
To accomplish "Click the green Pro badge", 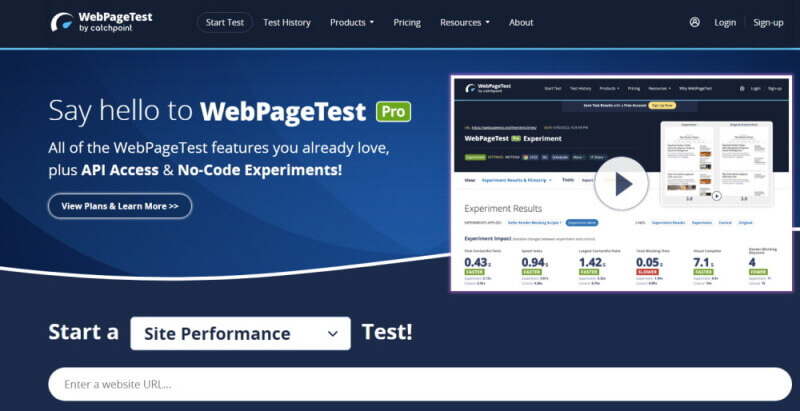I will tap(393, 112).
